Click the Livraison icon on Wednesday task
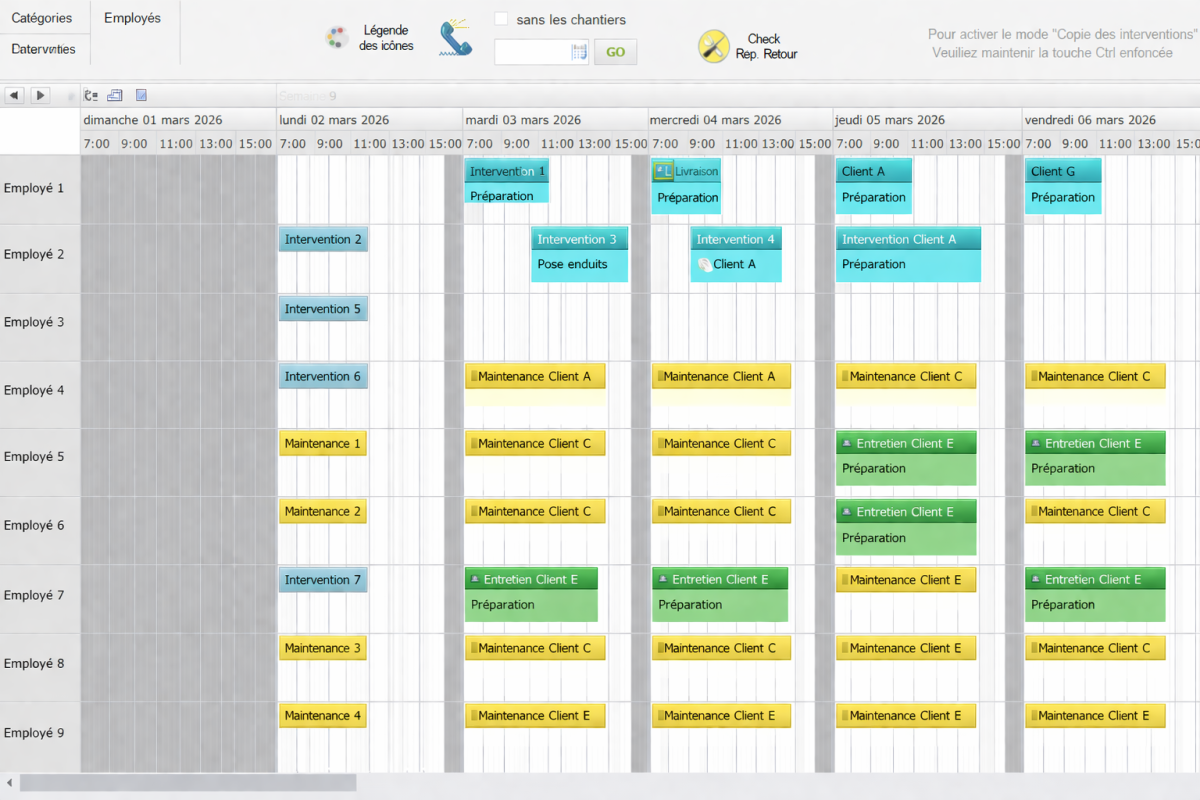This screenshot has height=800, width=1200. (x=663, y=171)
